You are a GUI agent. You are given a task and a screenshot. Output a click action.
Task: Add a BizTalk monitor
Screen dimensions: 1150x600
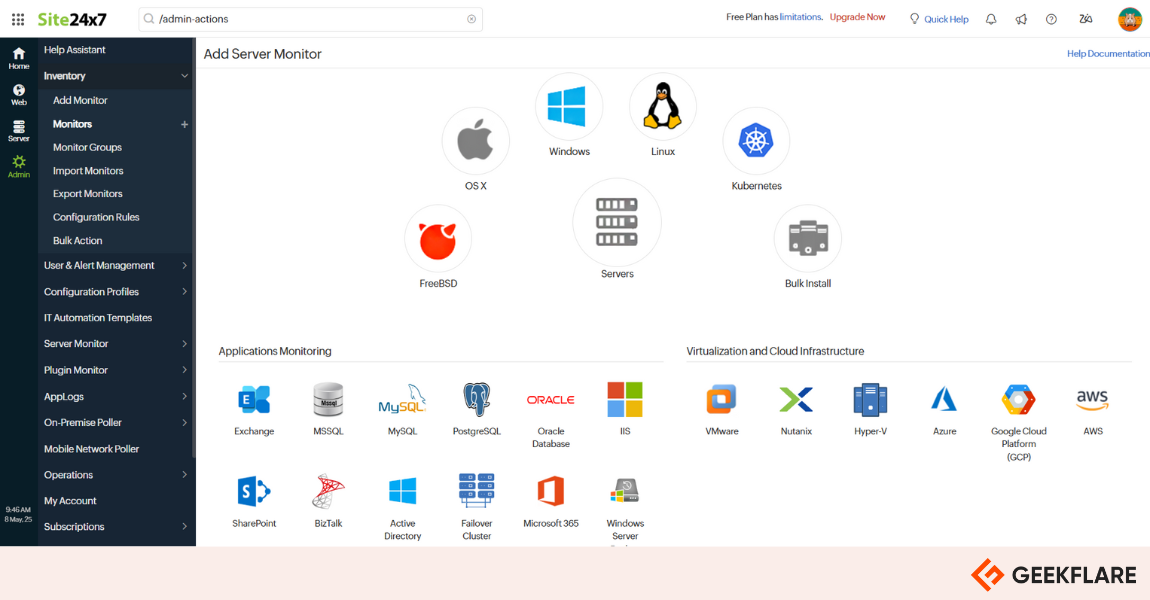pos(328,491)
